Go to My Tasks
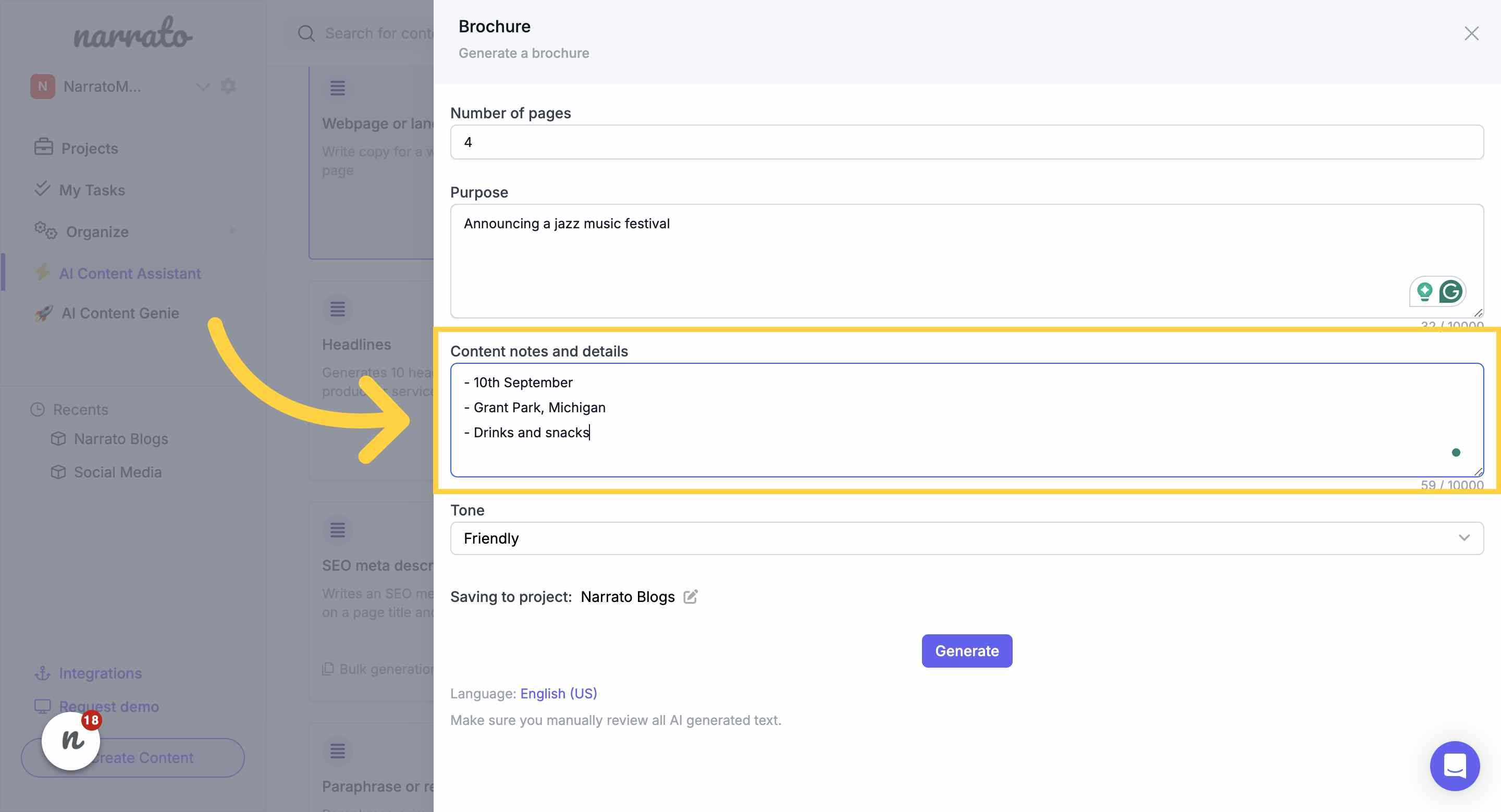The height and width of the screenshot is (812, 1501). click(92, 190)
